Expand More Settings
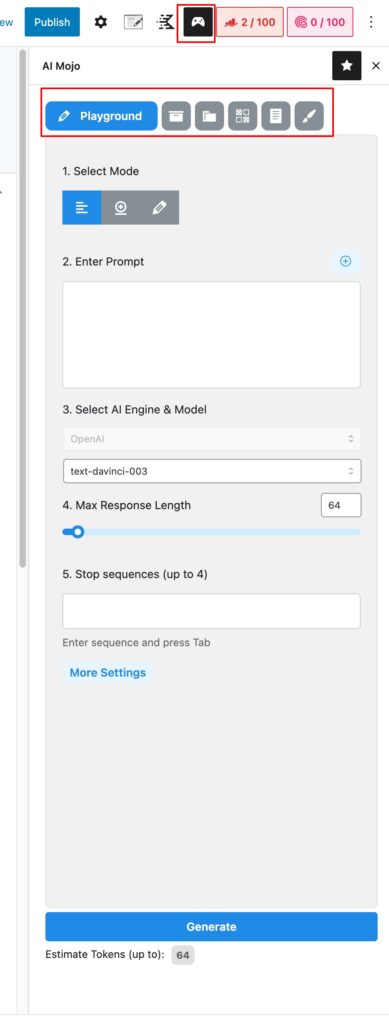Image resolution: width=389 pixels, height=1024 pixels. (x=108, y=673)
